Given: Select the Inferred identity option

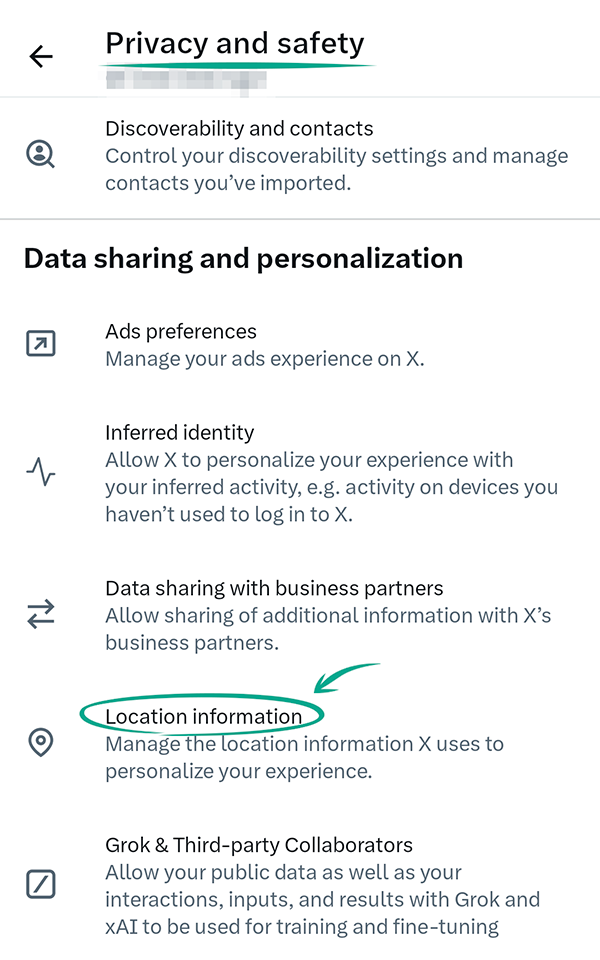Looking at the screenshot, I should pyautogui.click(x=180, y=433).
